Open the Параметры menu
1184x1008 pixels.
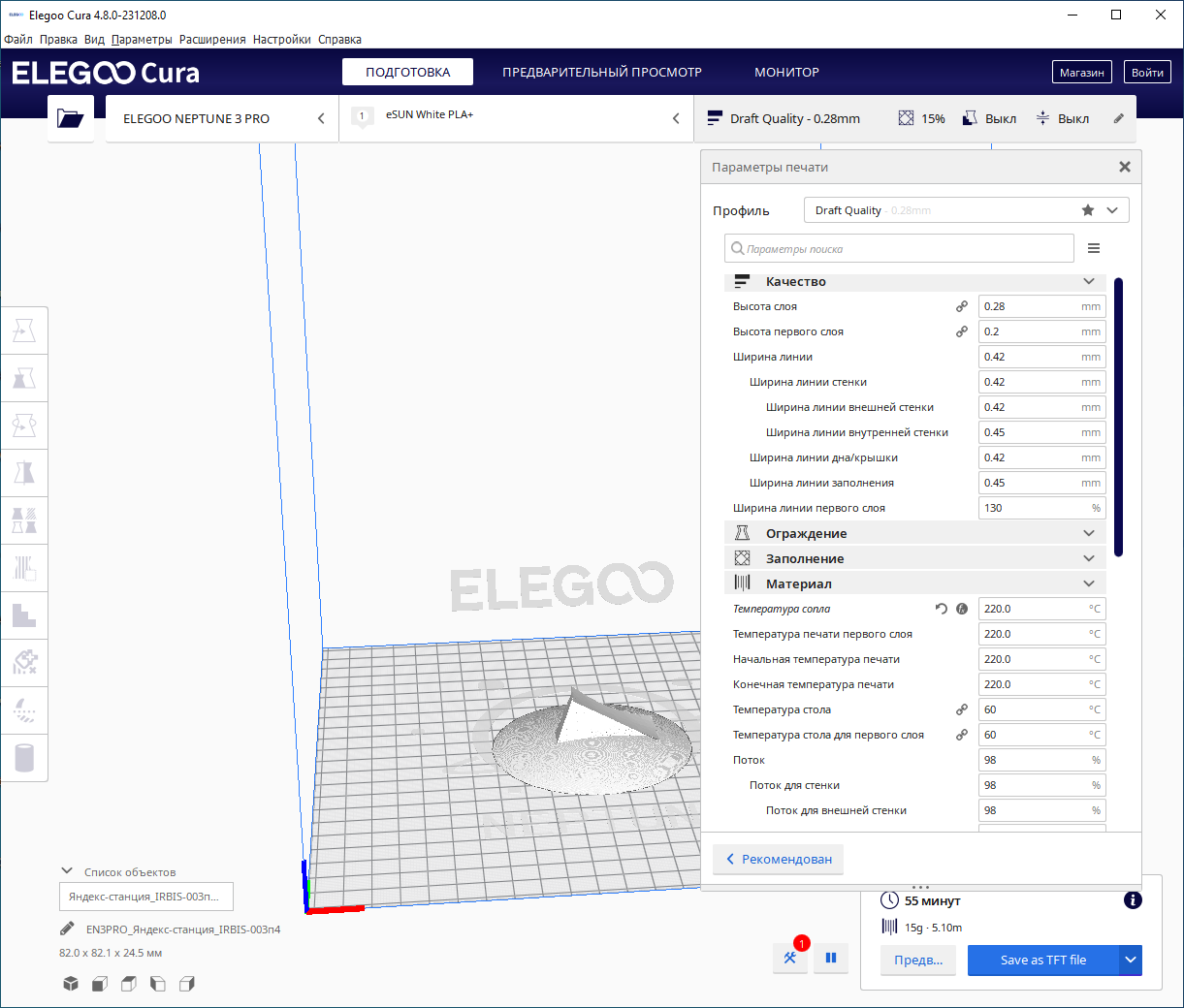point(142,40)
